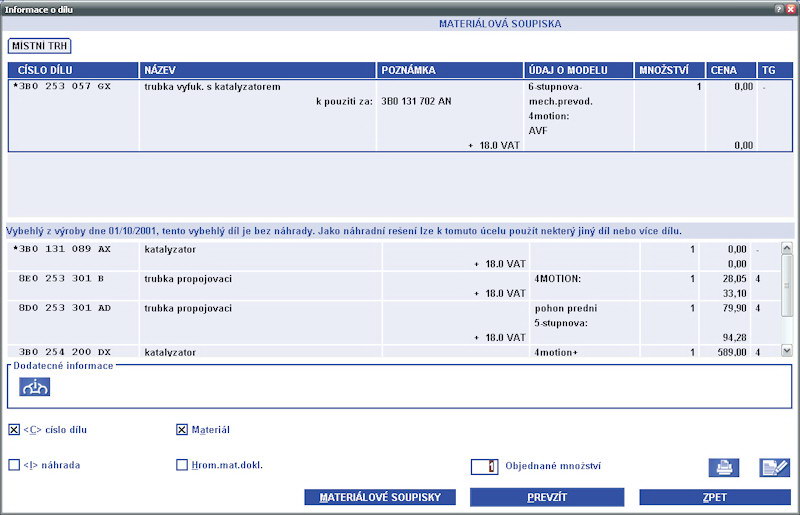Click the exhaust diagram icon in Dodatečné informace
Image resolution: width=800 pixels, height=515 pixels.
[x=35, y=387]
